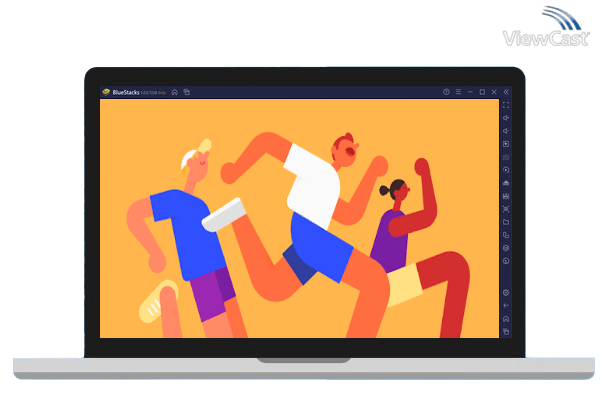Image resolution: width=602 pixels, height=414 pixels.
Task: Take a screenshot with the capture icon
Action: [x=506, y=209]
